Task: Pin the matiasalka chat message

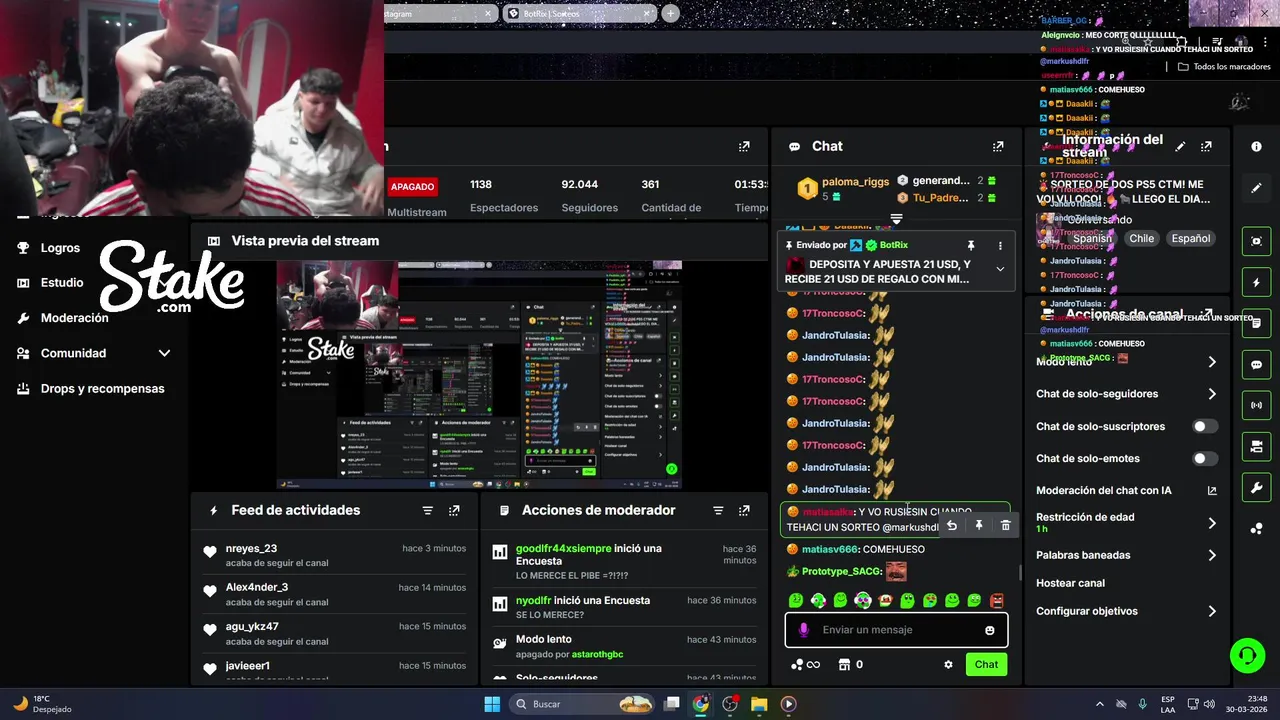Action: (x=979, y=526)
